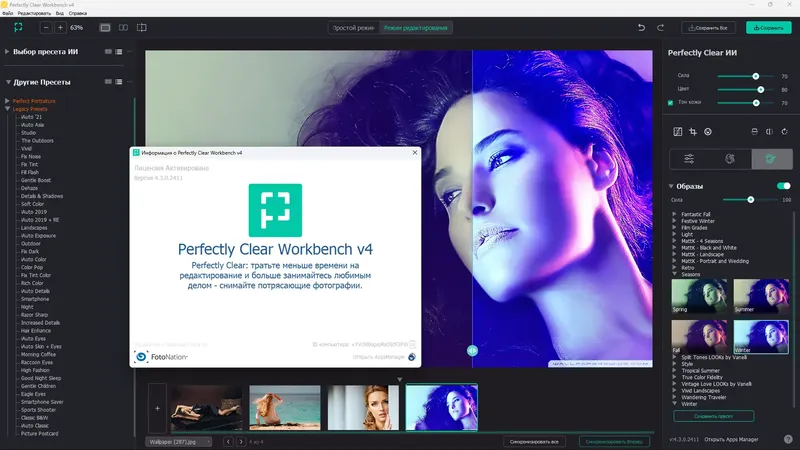Set list view for Другие Пресеты
Viewport: 800px width, 450px height.
pos(118,82)
